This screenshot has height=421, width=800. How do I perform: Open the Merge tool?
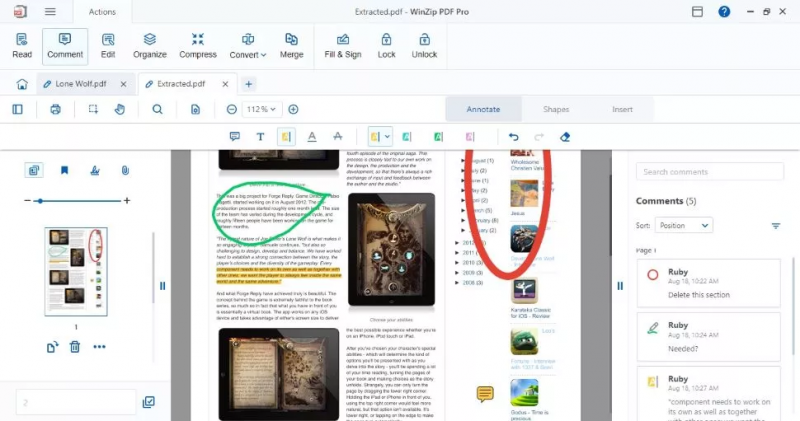(x=291, y=46)
